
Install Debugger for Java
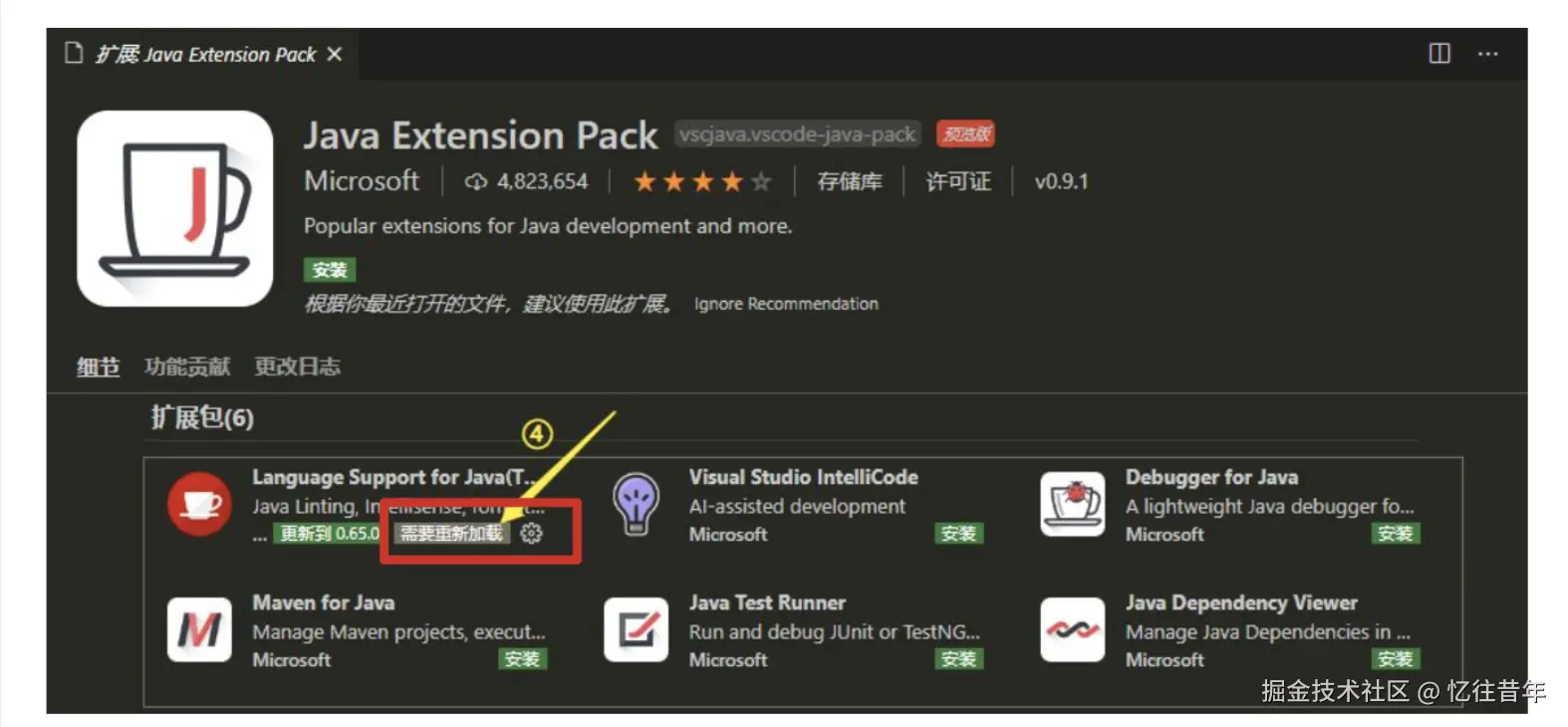(1396, 534)
